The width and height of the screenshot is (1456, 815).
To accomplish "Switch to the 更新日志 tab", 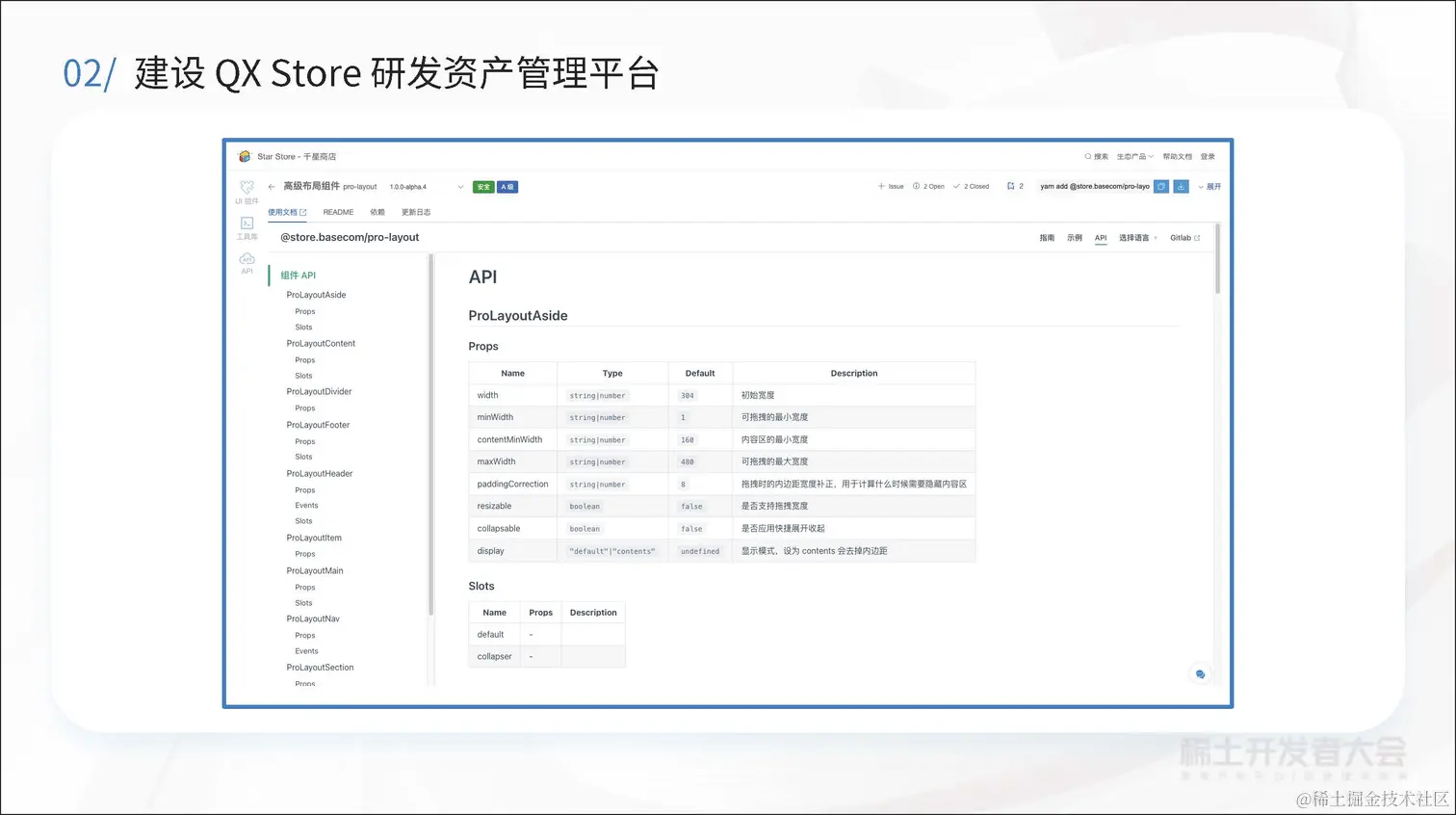I will pos(416,212).
